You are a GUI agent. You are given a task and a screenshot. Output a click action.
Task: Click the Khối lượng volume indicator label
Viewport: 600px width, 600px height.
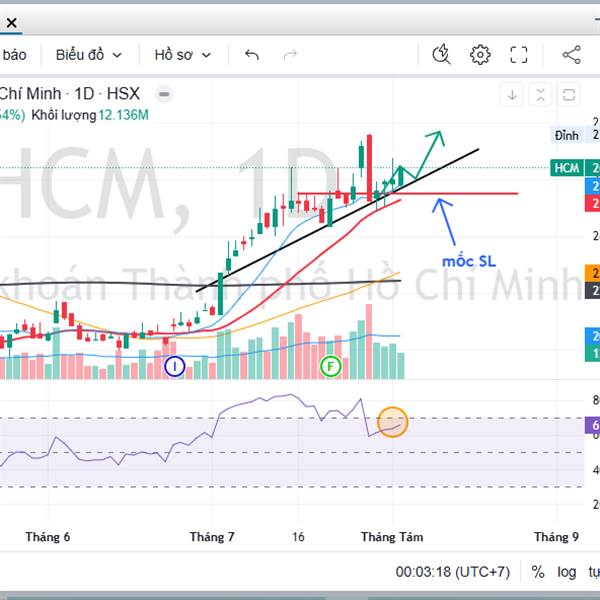point(64,115)
